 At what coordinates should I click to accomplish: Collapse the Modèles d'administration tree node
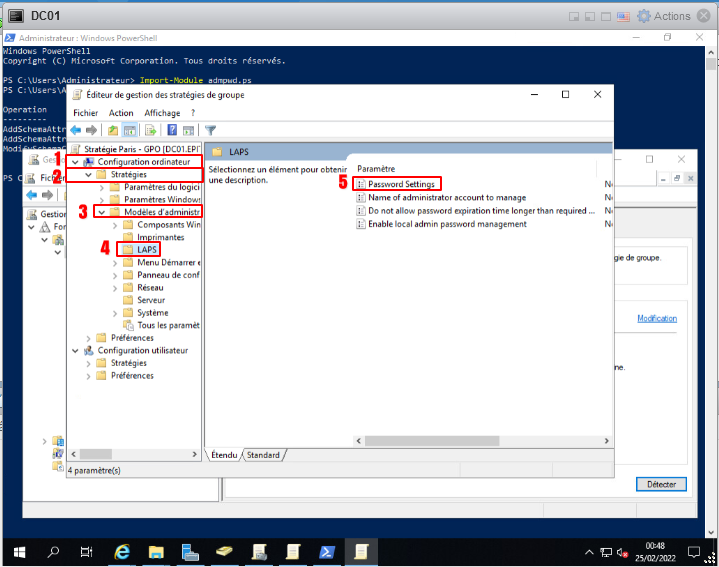[101, 212]
